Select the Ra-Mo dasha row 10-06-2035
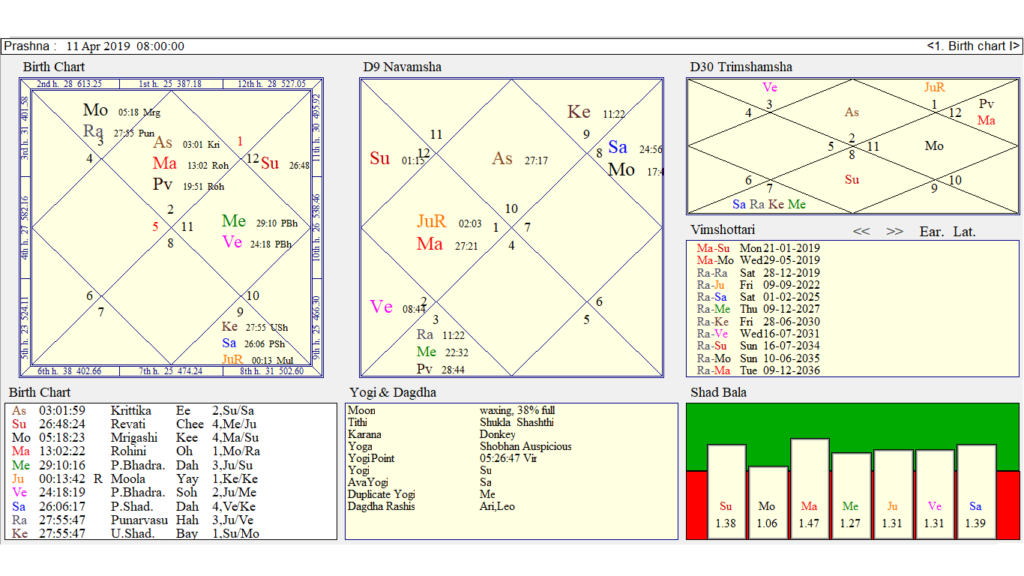Viewport: 1024px width, 576px height. point(758,358)
